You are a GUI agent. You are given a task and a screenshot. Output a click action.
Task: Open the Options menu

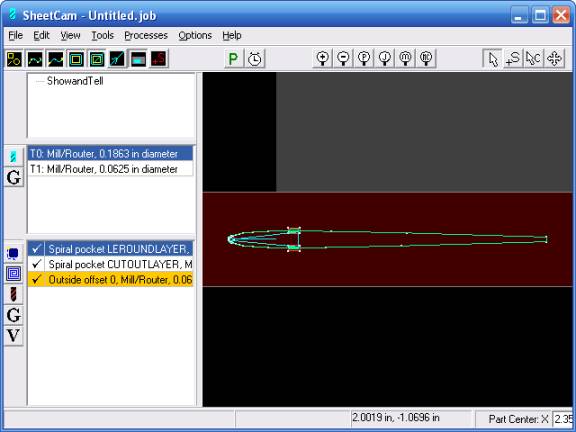click(x=195, y=35)
